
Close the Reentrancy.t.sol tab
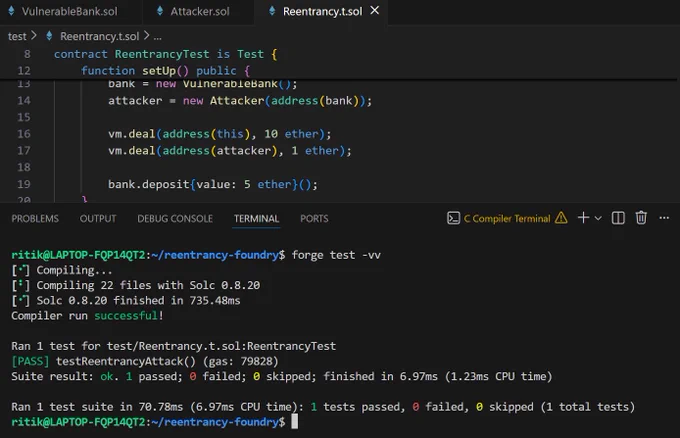click(x=375, y=10)
